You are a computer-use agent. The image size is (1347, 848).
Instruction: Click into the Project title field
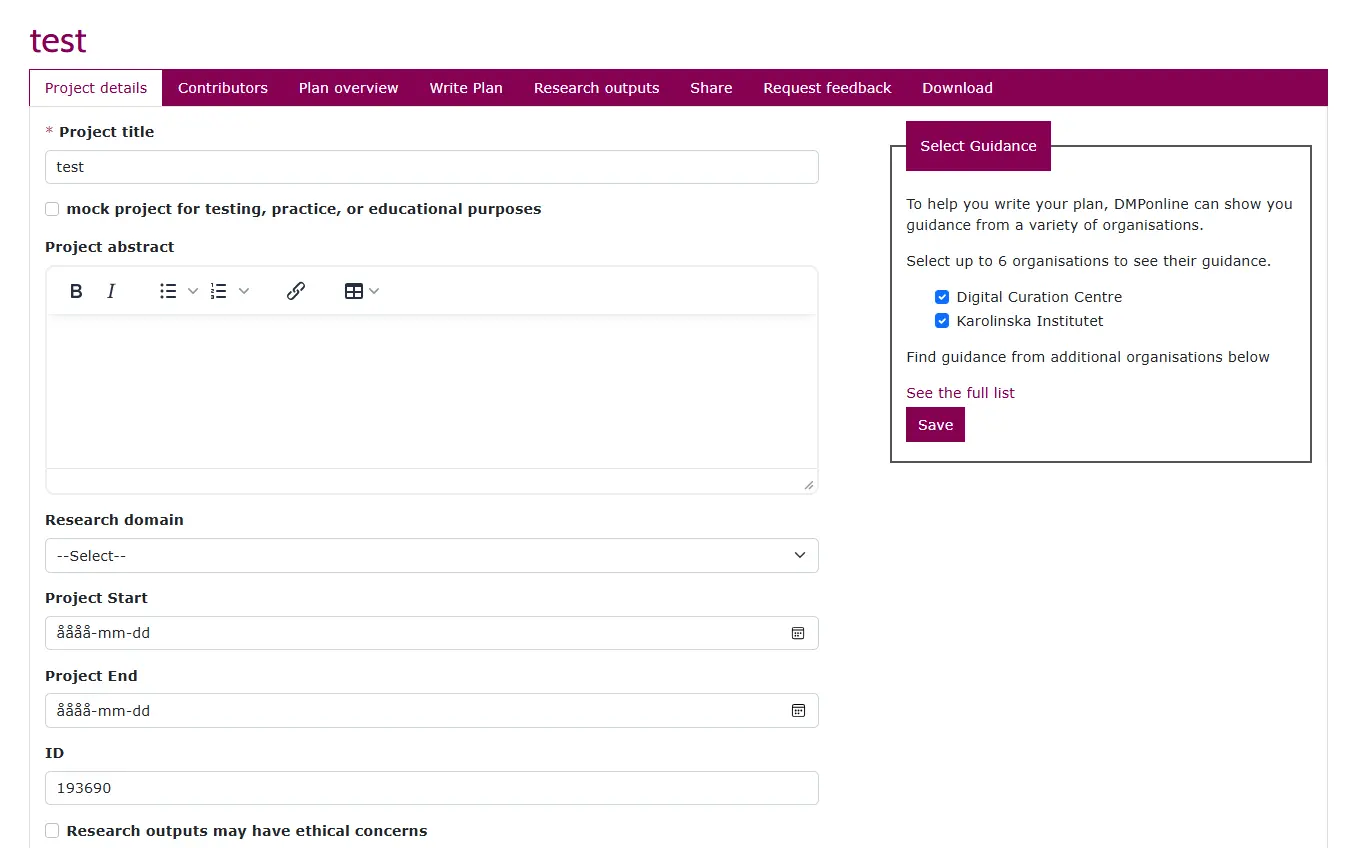431,167
